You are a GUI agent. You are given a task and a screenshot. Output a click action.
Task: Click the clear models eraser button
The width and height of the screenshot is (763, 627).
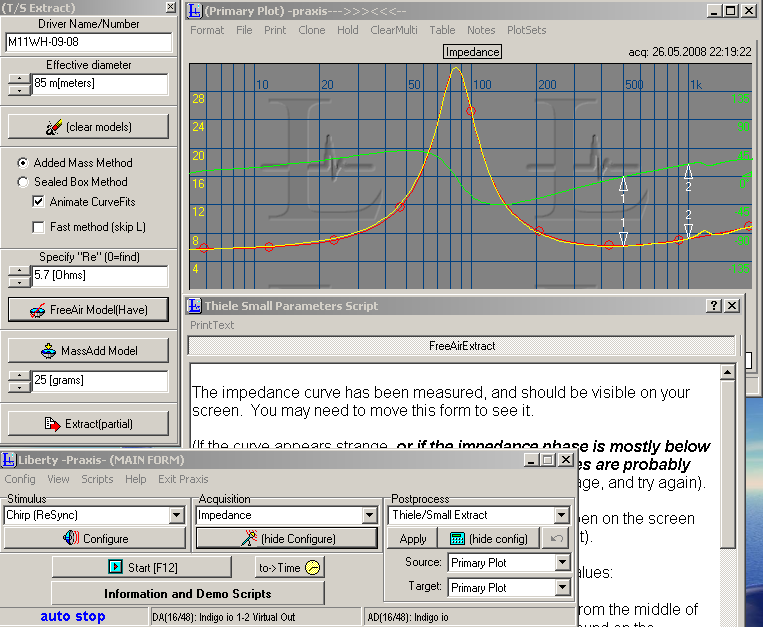pyautogui.click(x=88, y=127)
